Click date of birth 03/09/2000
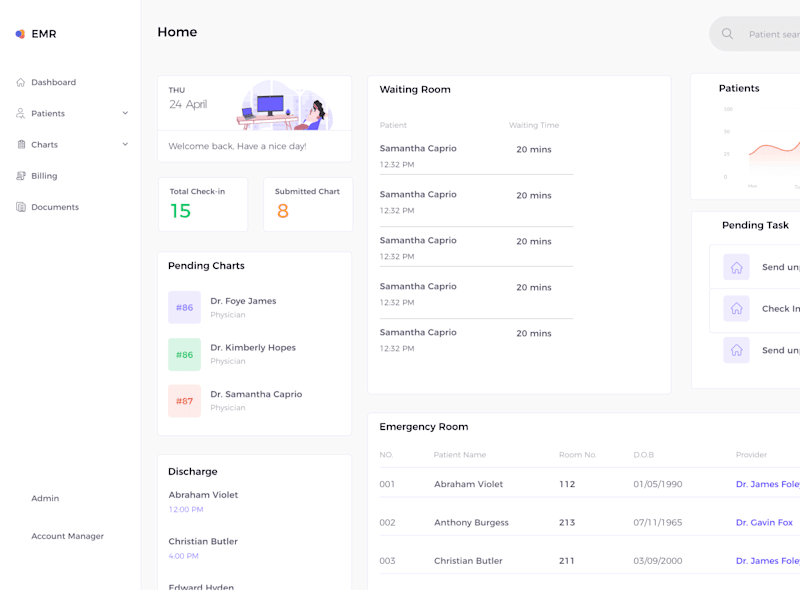800x600 pixels. click(x=658, y=561)
